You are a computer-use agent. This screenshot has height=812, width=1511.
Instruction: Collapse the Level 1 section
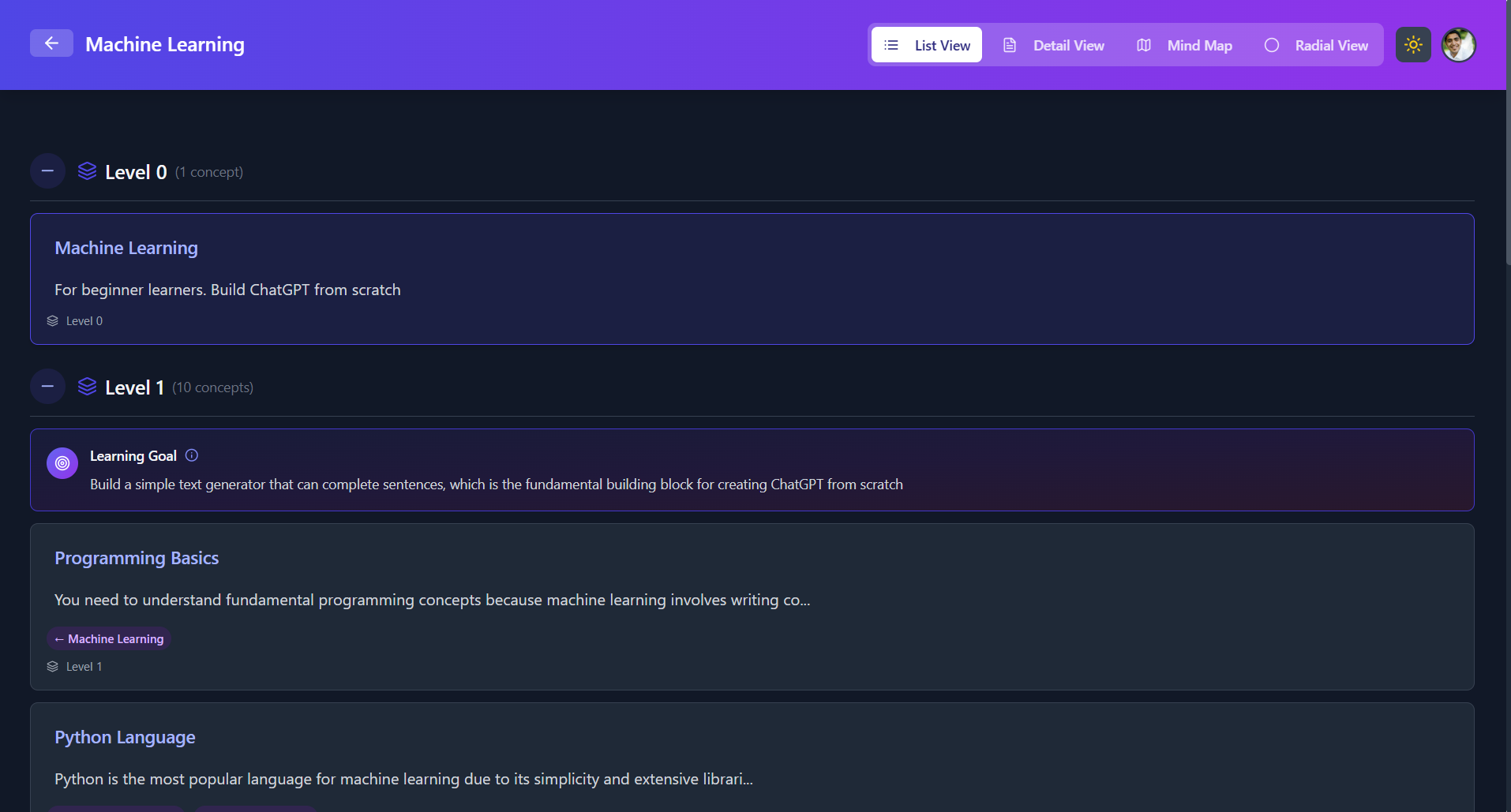(x=47, y=387)
